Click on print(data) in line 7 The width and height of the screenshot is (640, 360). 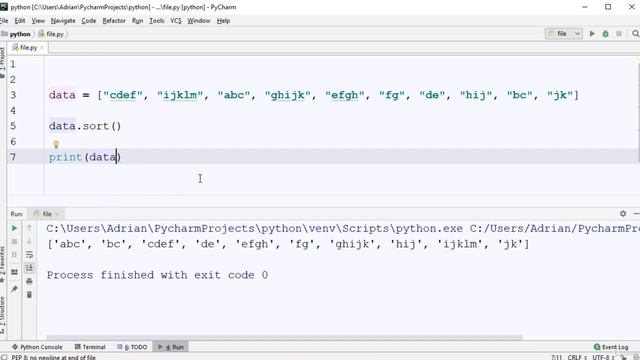[x=85, y=157]
